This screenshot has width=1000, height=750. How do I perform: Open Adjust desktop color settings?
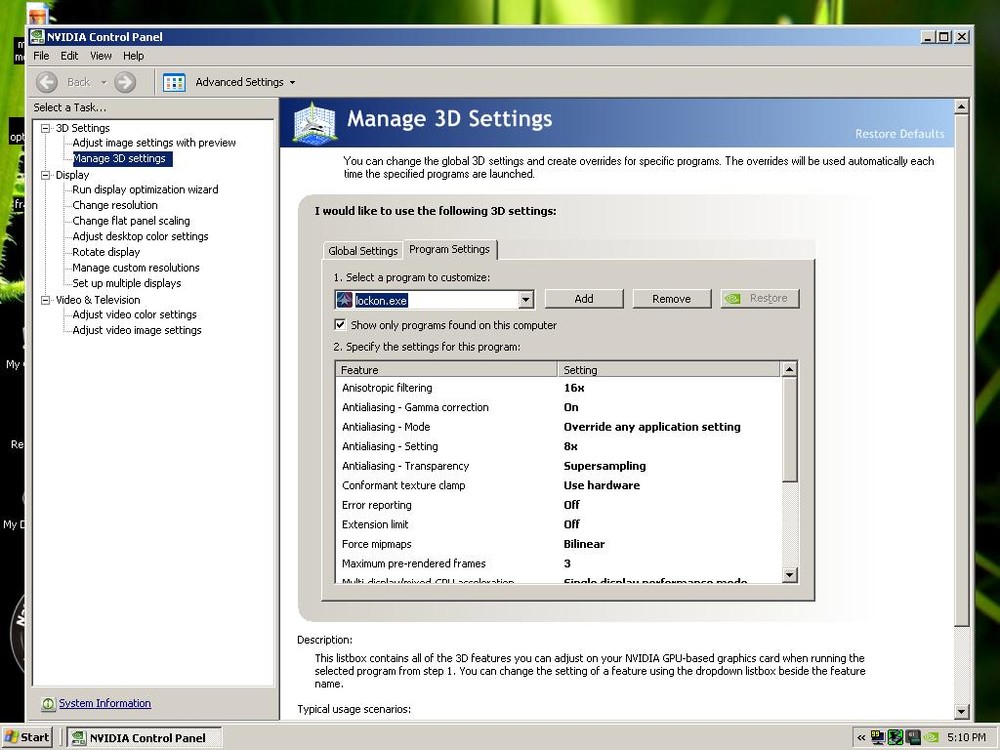pos(140,236)
